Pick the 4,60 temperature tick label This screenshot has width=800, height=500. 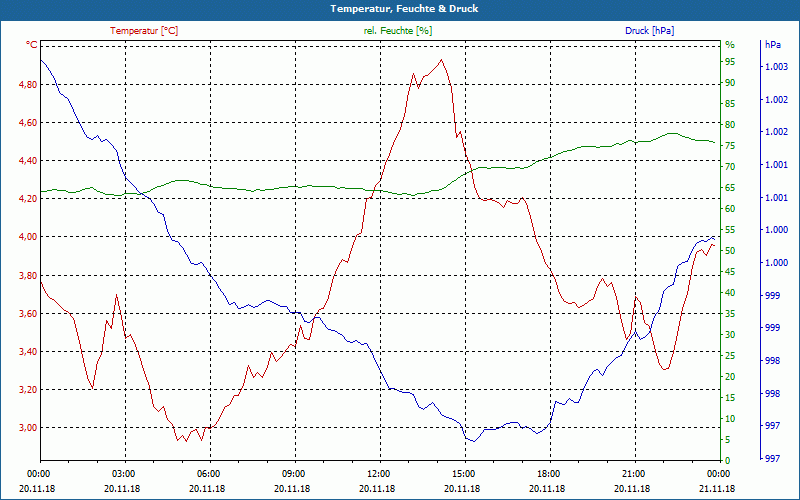[28, 122]
